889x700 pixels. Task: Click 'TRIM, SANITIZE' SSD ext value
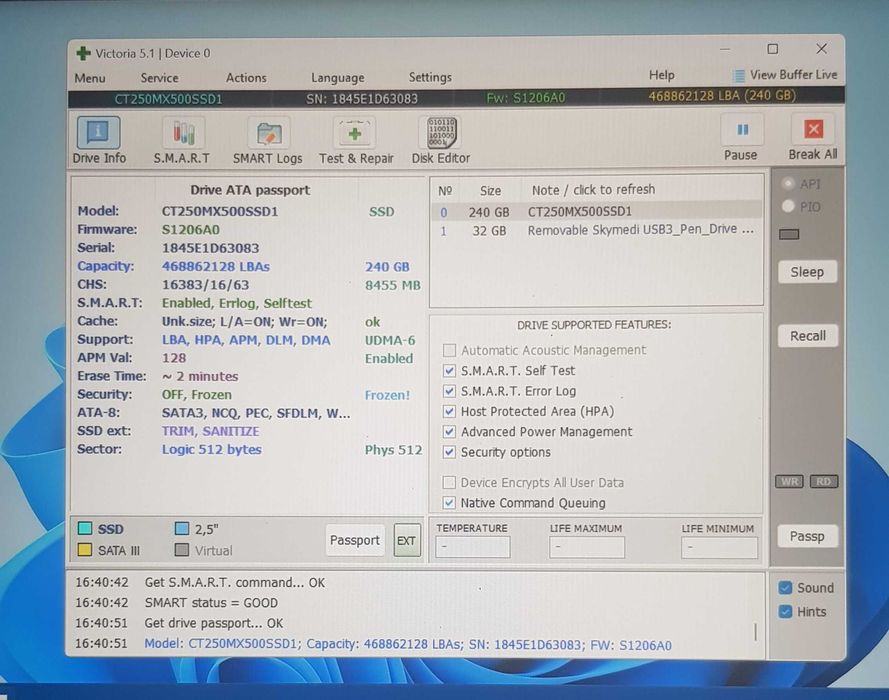coord(210,431)
